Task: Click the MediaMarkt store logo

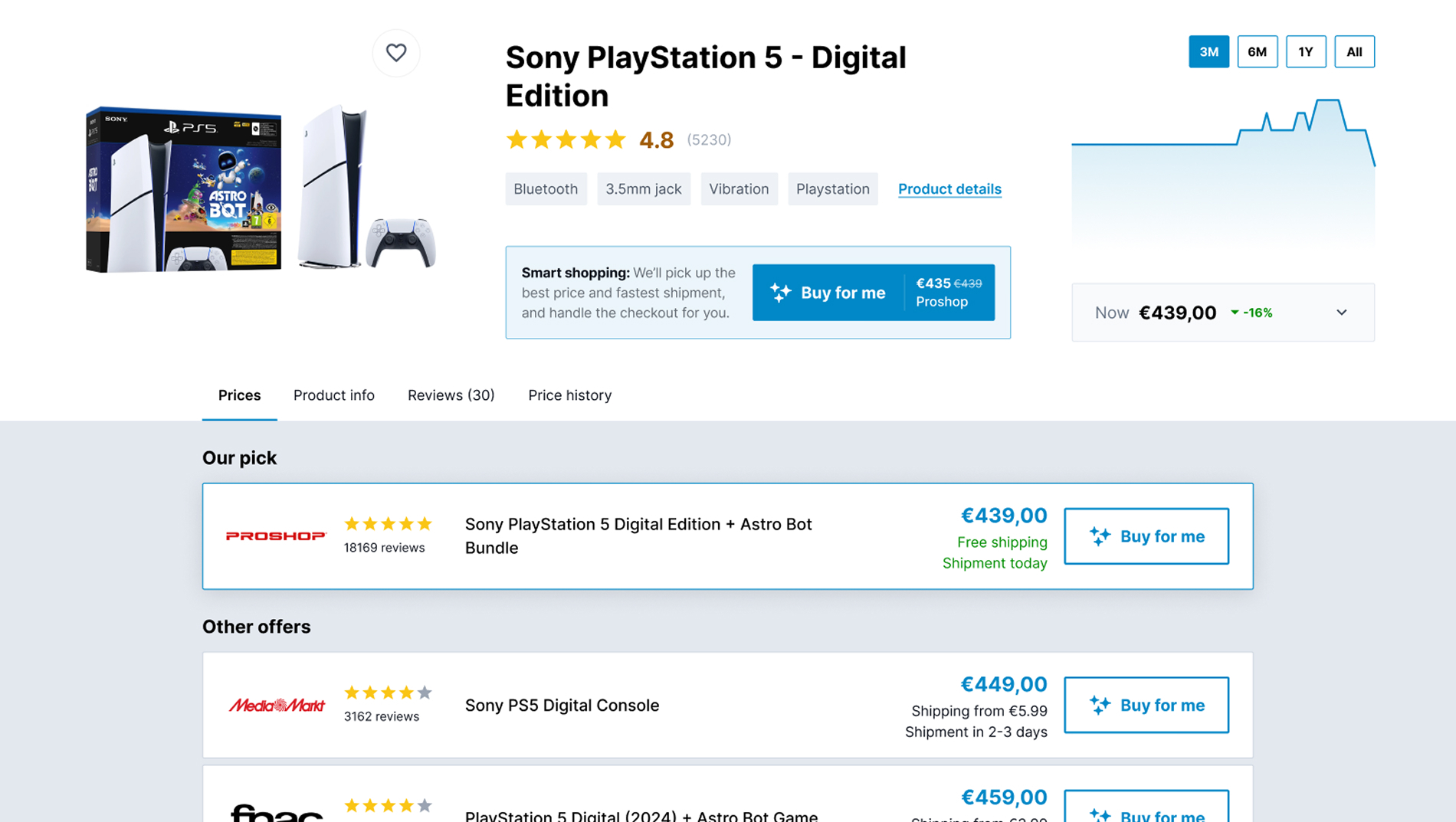Action: (276, 705)
